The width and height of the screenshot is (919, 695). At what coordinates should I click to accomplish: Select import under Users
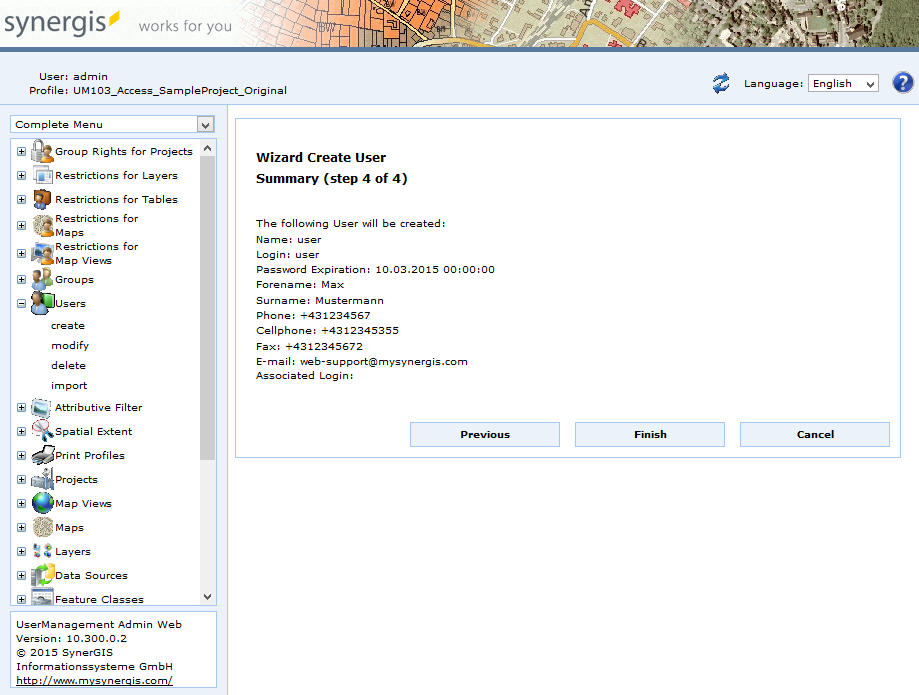tap(69, 385)
